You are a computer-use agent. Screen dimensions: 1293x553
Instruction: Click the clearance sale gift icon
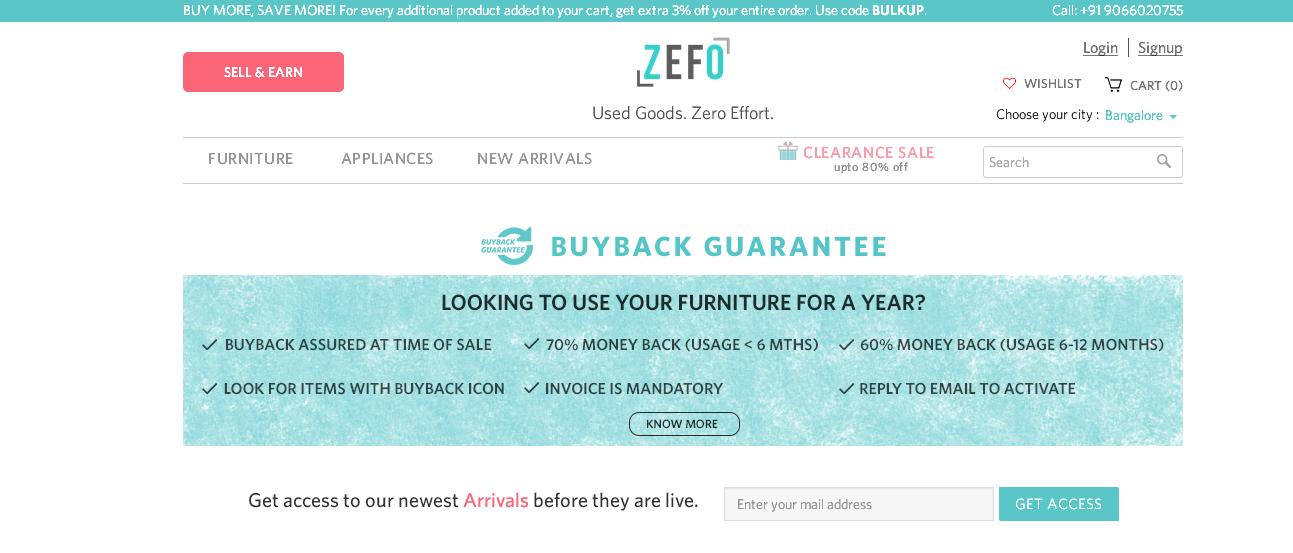click(x=788, y=151)
